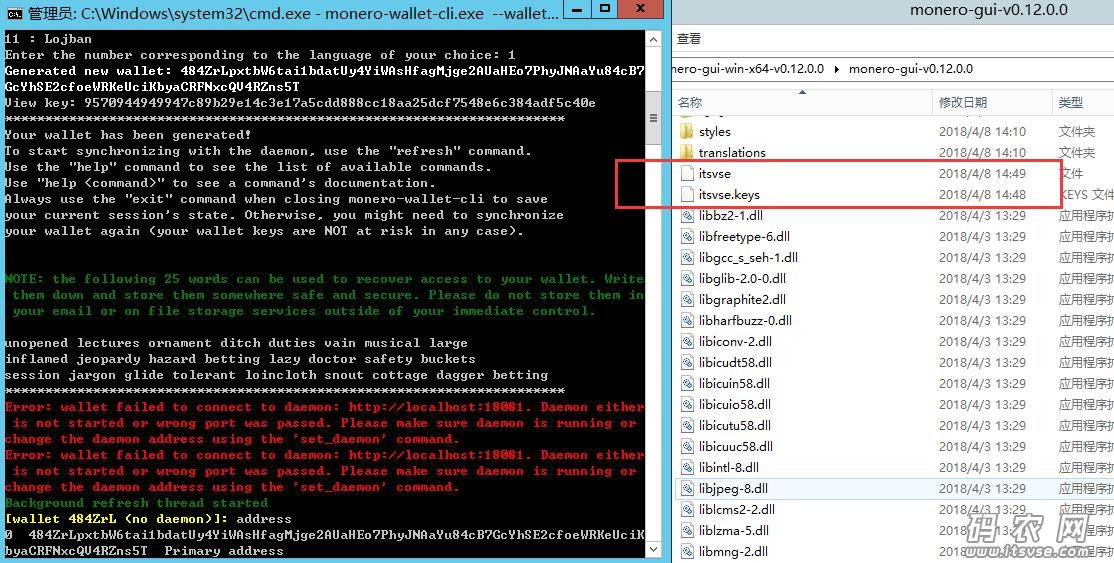1114x563 pixels.
Task: Select the translations folder name
Action: pyautogui.click(x=732, y=152)
